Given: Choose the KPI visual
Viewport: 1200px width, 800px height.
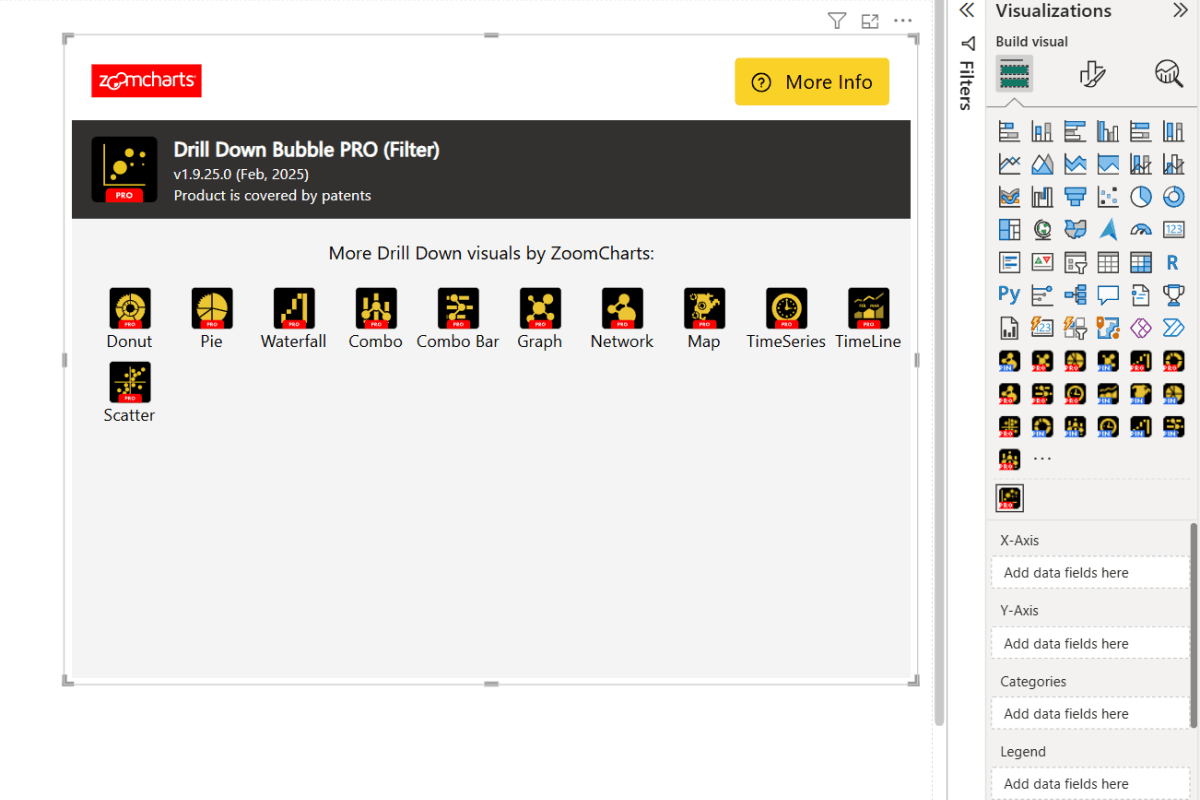Looking at the screenshot, I should [x=1043, y=263].
